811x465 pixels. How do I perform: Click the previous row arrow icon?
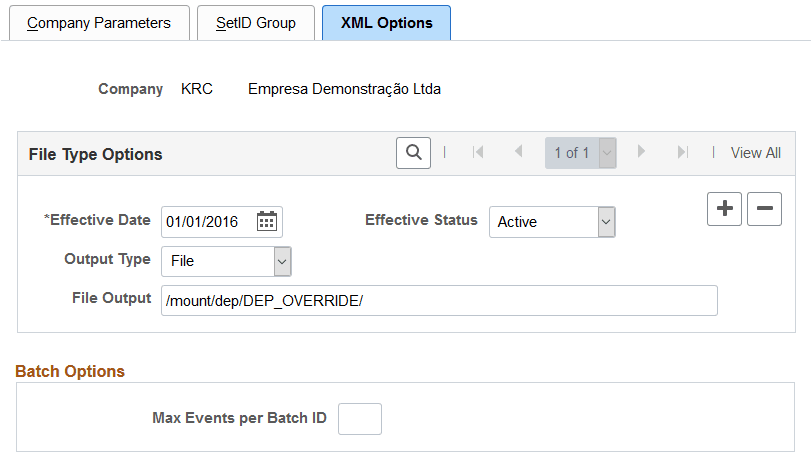[518, 153]
